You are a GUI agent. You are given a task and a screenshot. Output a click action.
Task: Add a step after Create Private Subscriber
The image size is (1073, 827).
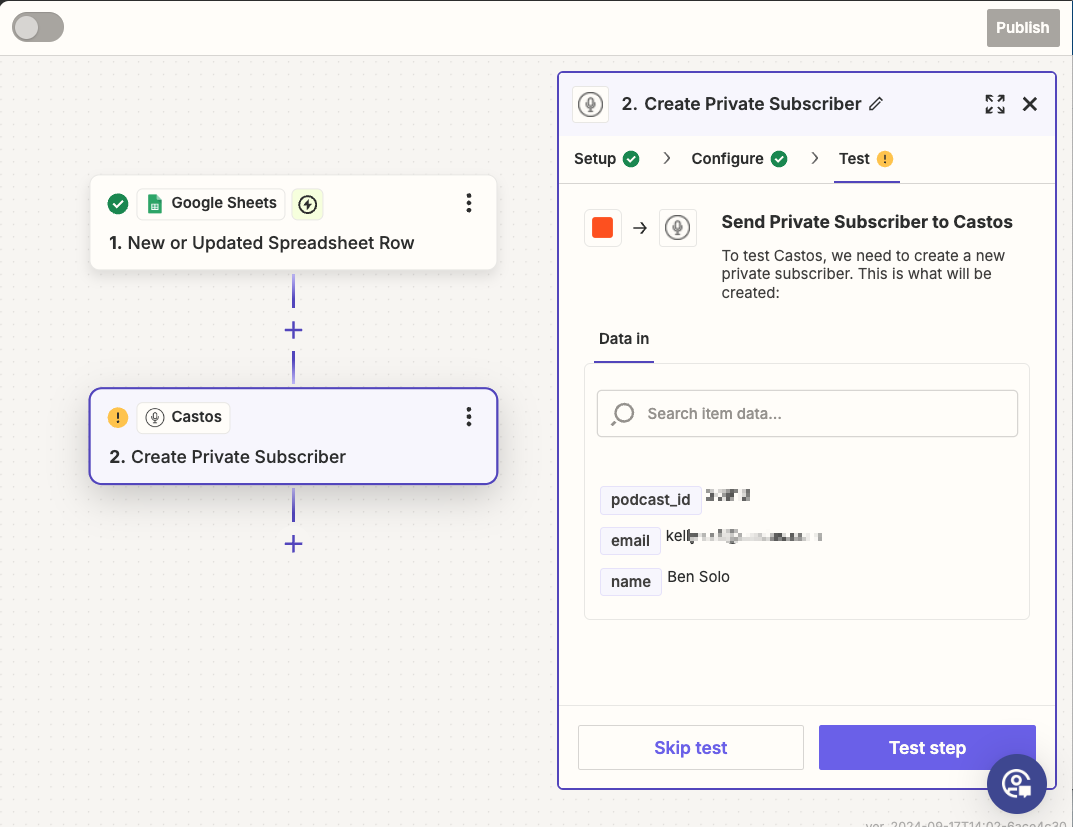point(294,544)
